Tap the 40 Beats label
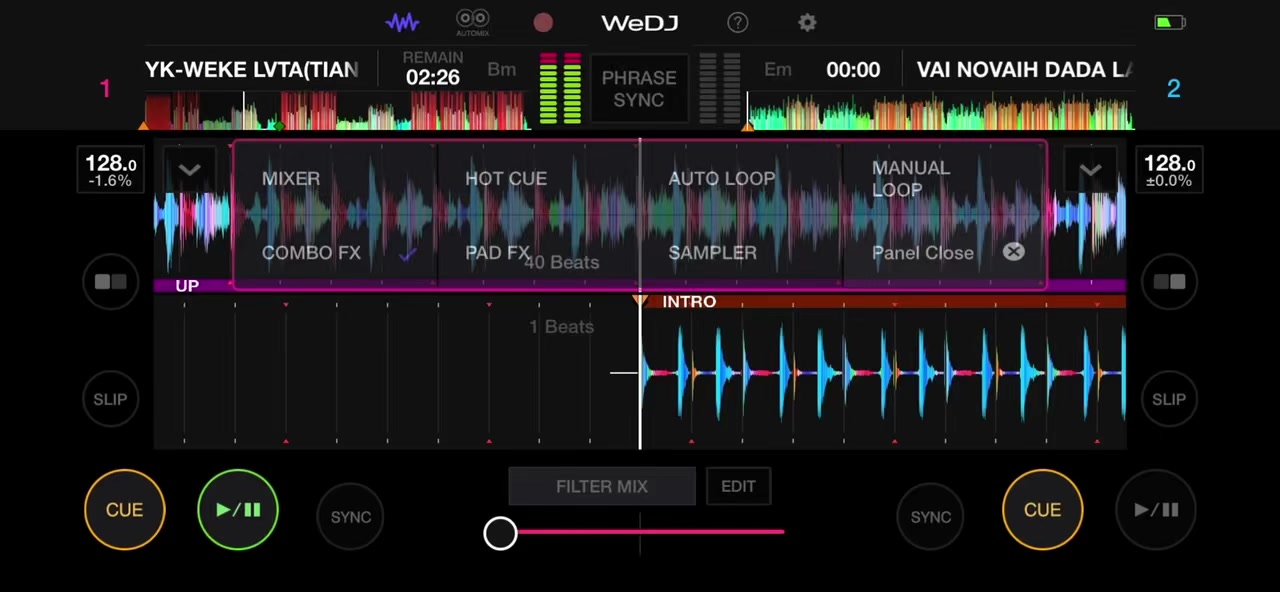The height and width of the screenshot is (592, 1280). point(562,262)
